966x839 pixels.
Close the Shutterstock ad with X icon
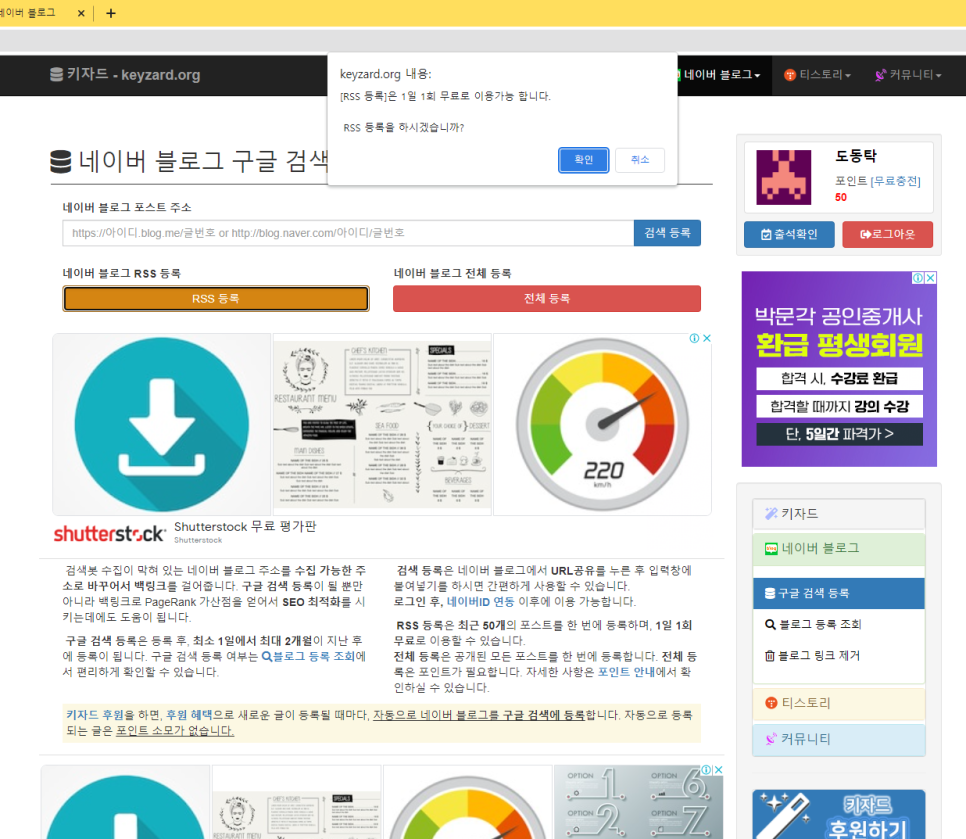[x=707, y=338]
